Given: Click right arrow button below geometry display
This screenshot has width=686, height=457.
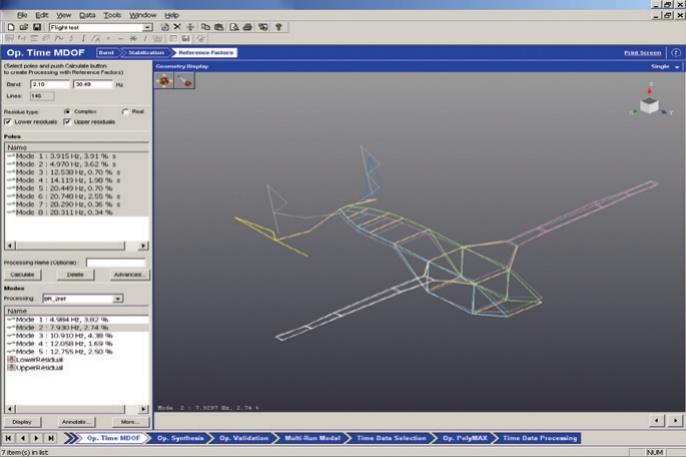Looking at the screenshot, I should click(676, 421).
